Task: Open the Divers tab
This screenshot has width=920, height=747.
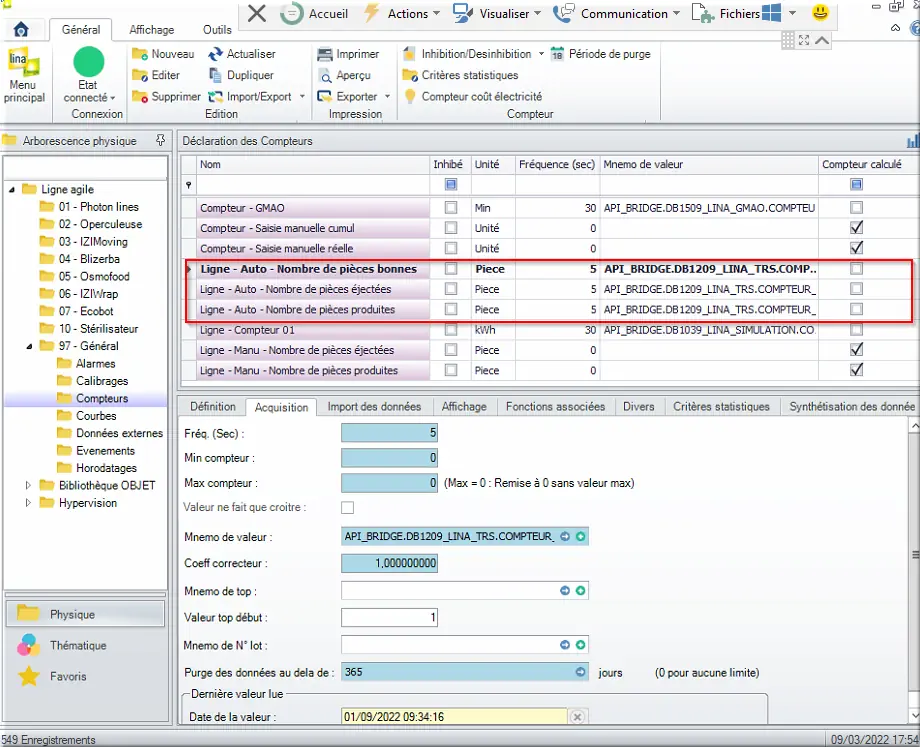Action: (638, 407)
